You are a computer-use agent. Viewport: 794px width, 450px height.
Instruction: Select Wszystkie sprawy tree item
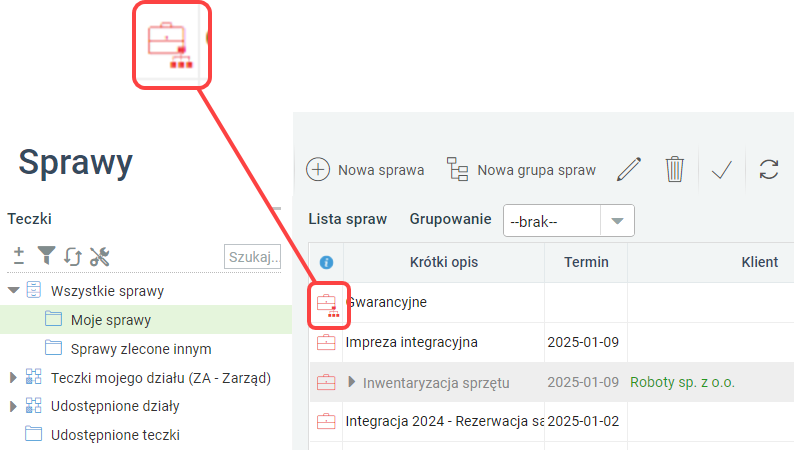107,291
